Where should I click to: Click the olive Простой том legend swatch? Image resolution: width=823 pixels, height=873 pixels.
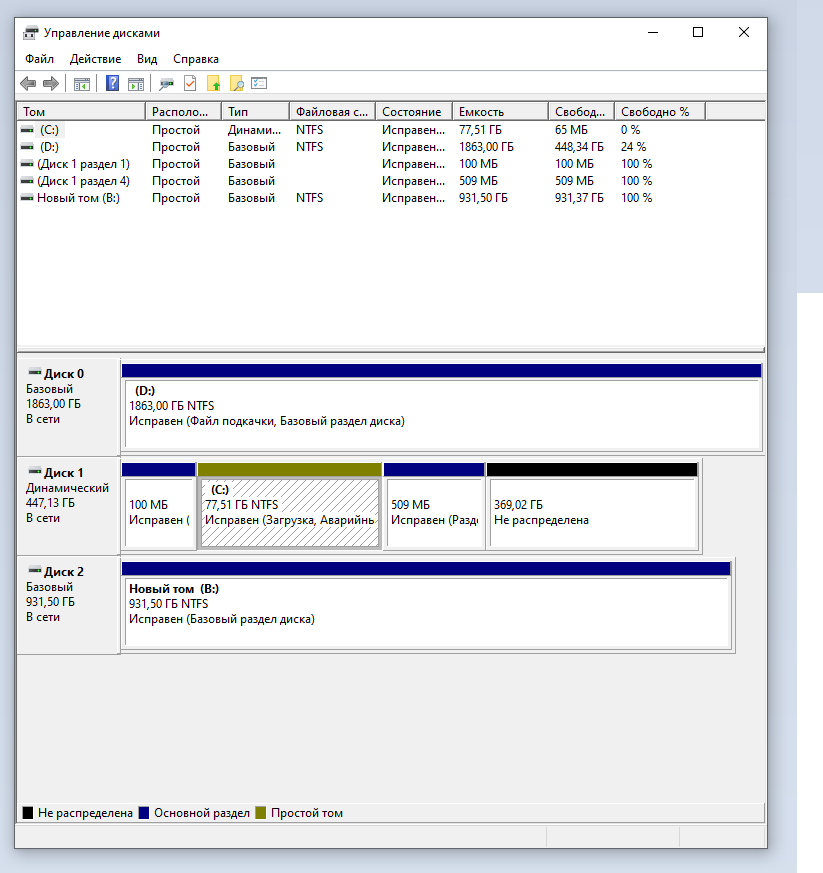(261, 813)
